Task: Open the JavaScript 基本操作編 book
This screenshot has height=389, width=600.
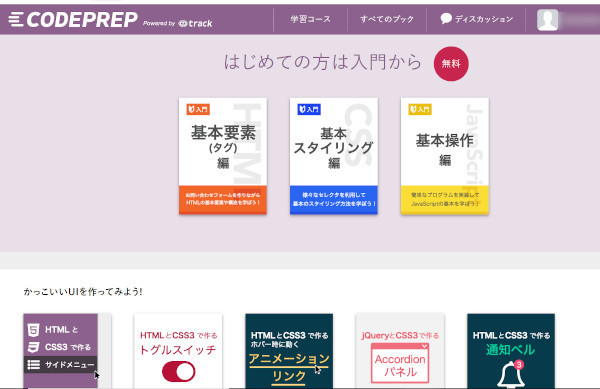Action: coord(445,156)
